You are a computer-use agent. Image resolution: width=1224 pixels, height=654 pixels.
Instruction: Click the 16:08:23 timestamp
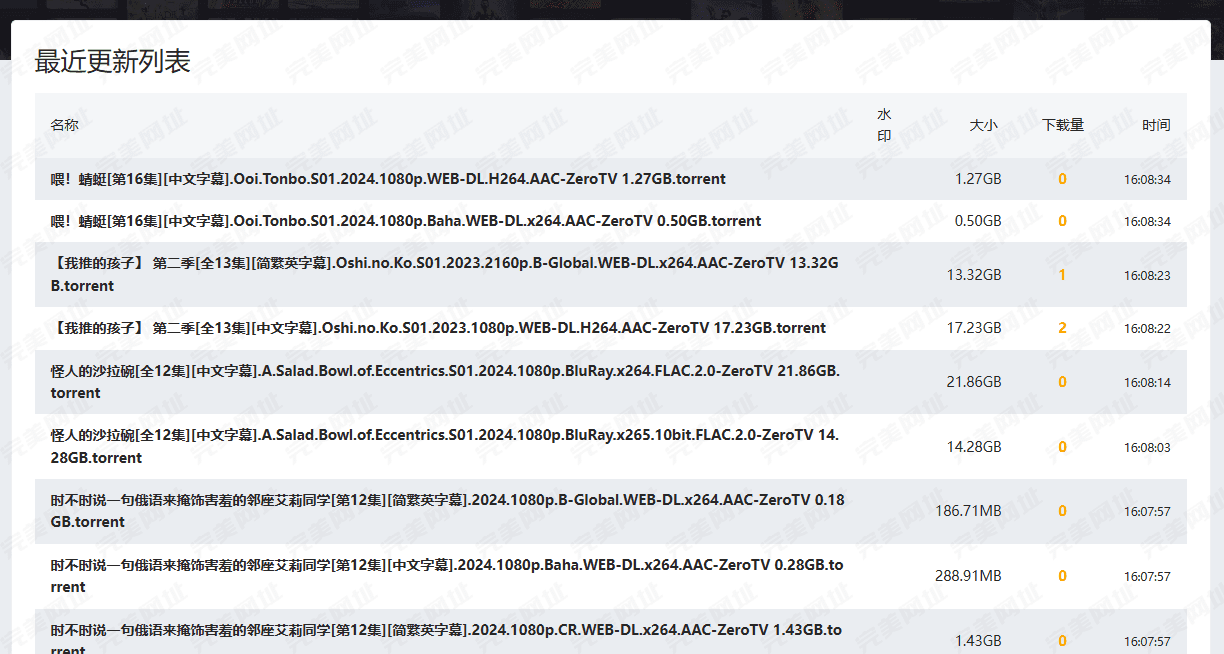(x=1147, y=275)
